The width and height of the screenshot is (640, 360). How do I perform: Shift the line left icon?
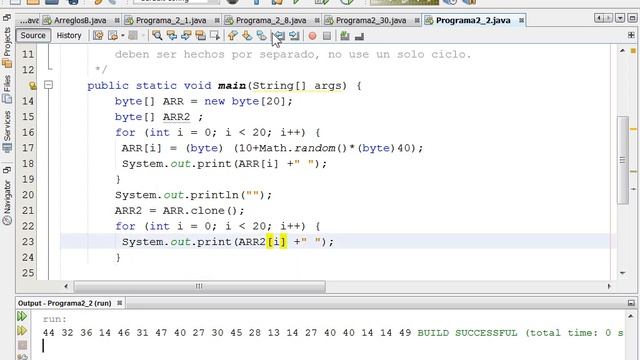(279, 36)
